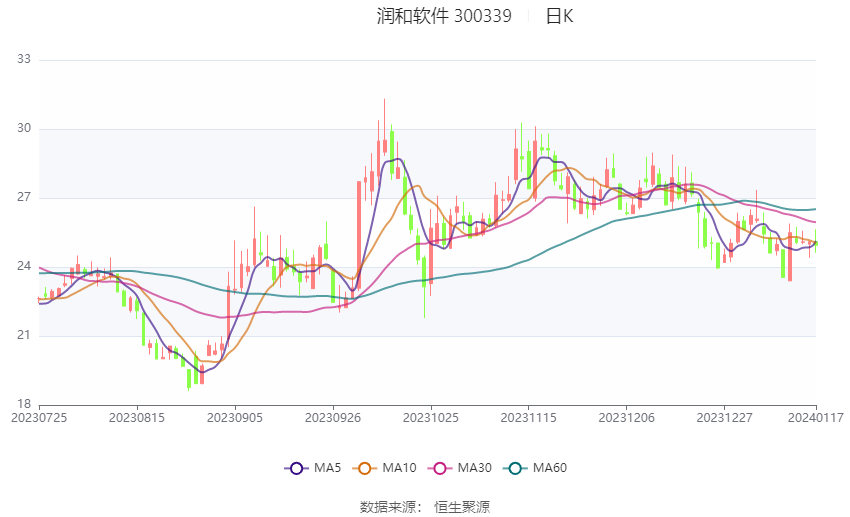Screen dimensions: 850x517
Task: Click the 20231227 x-axis date label
Action: pos(725,418)
